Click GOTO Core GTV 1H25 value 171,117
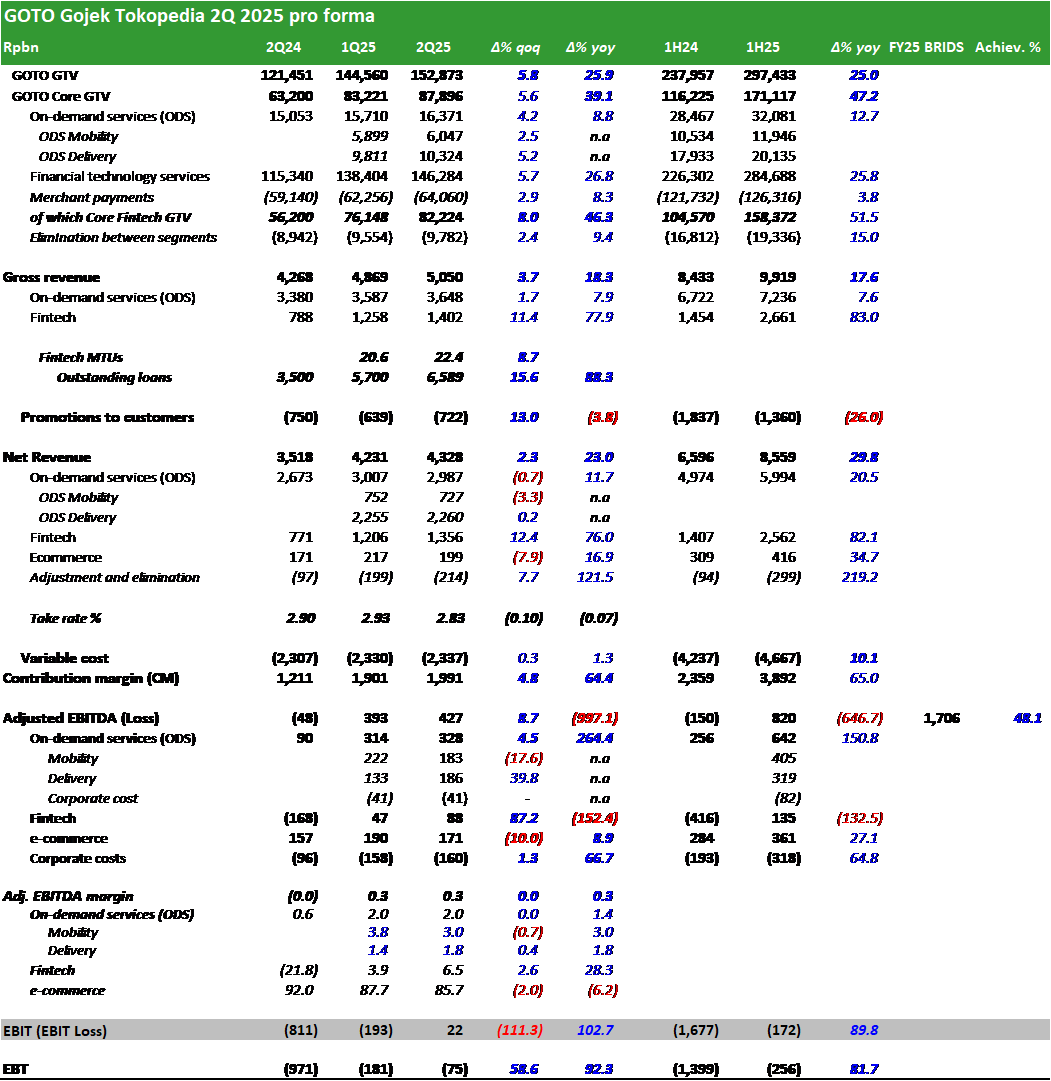1051x1081 pixels. [x=770, y=97]
